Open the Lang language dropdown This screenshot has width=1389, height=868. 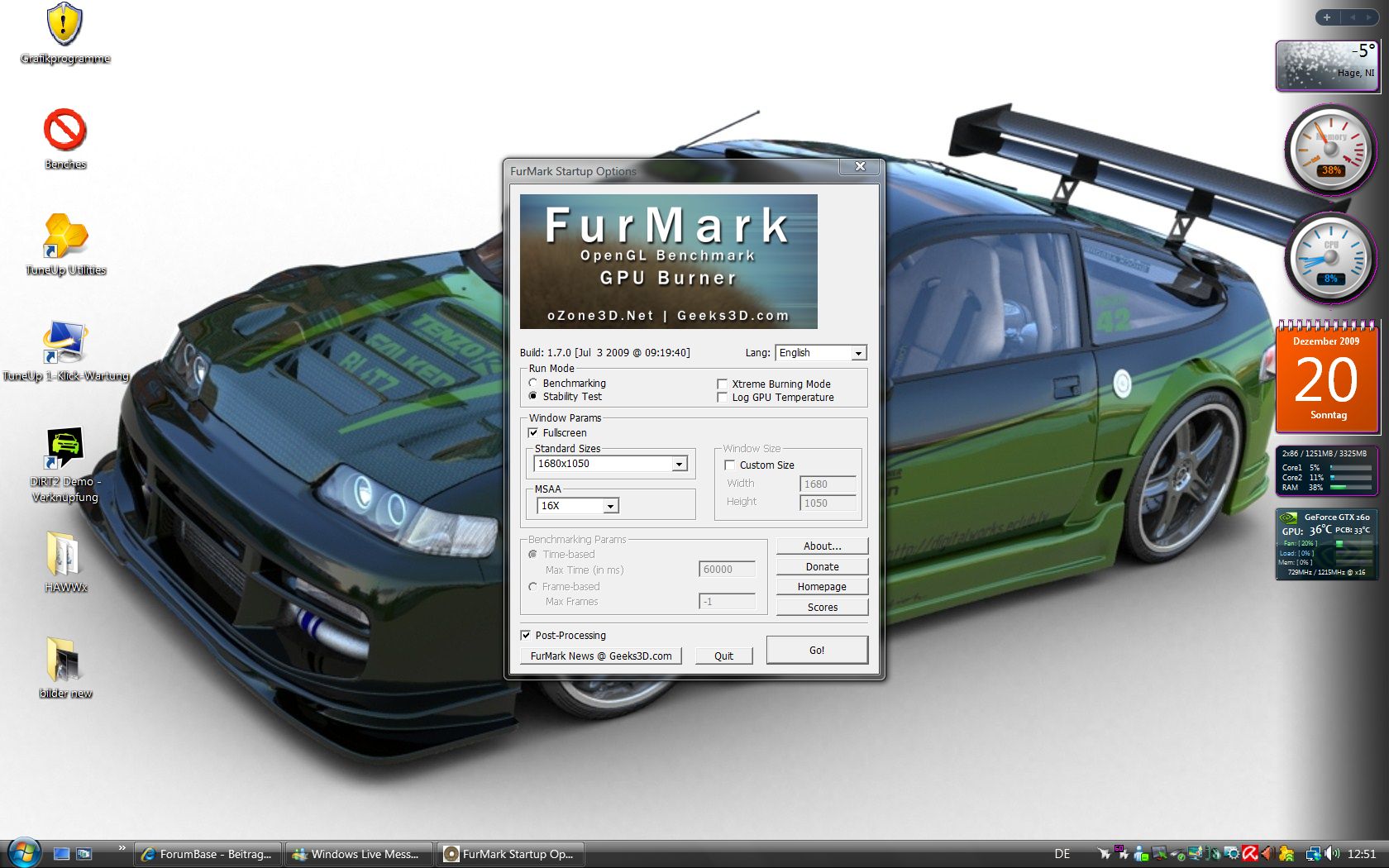click(x=821, y=353)
